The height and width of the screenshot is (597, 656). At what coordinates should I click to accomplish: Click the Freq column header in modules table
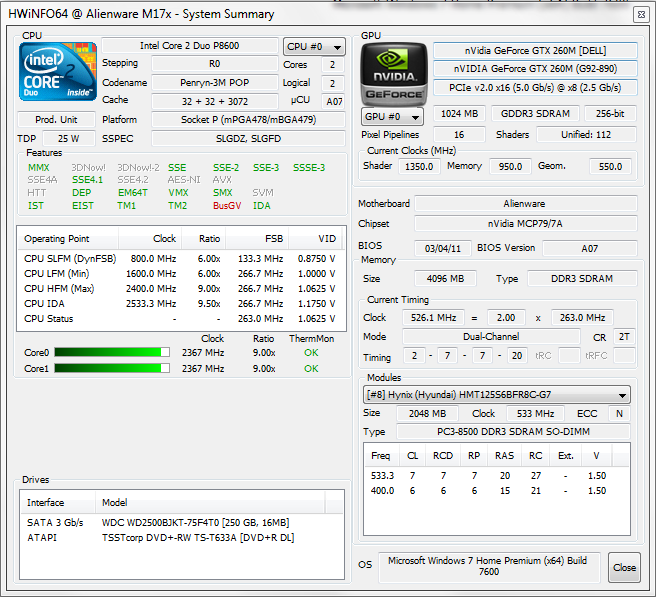tap(381, 456)
